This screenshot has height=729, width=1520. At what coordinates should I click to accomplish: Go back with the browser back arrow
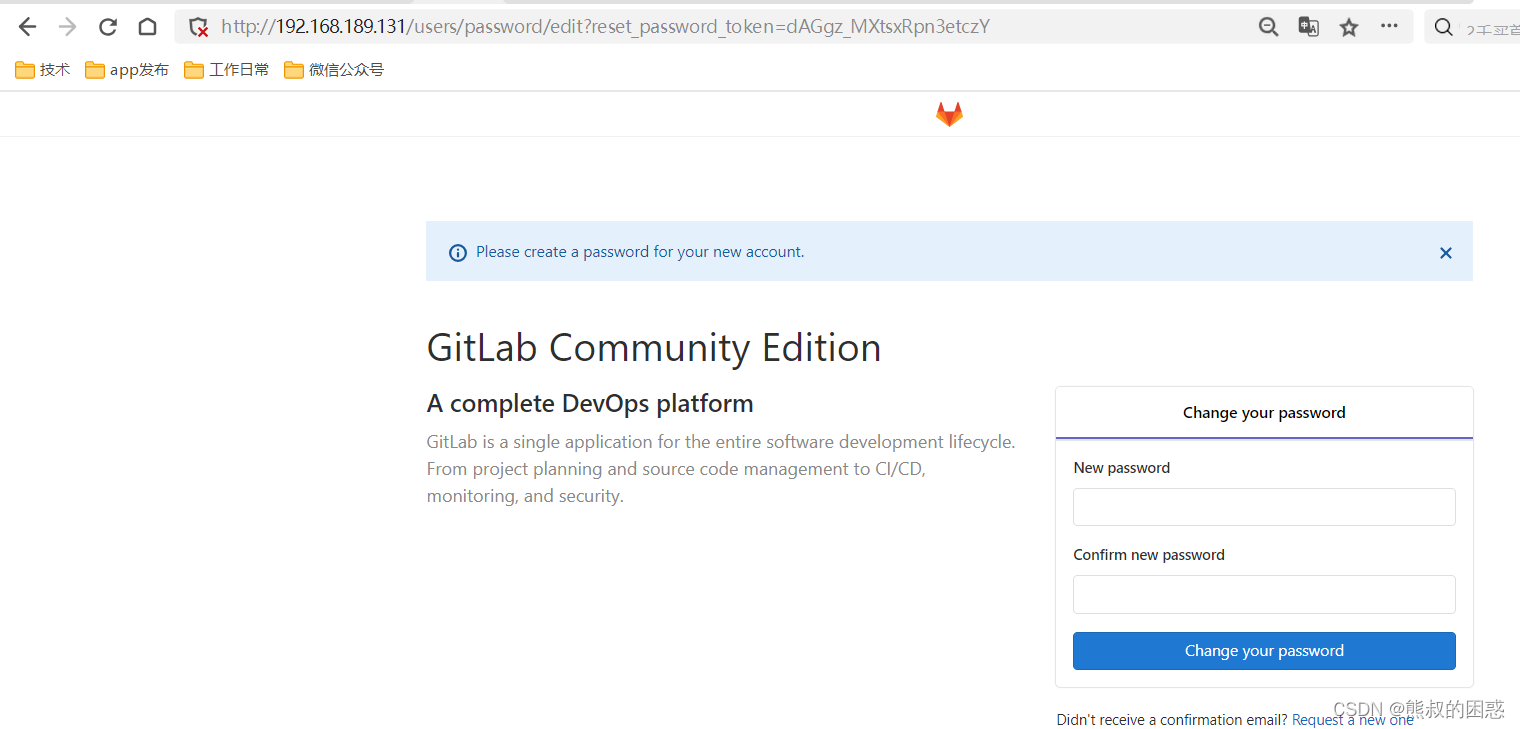(x=27, y=27)
